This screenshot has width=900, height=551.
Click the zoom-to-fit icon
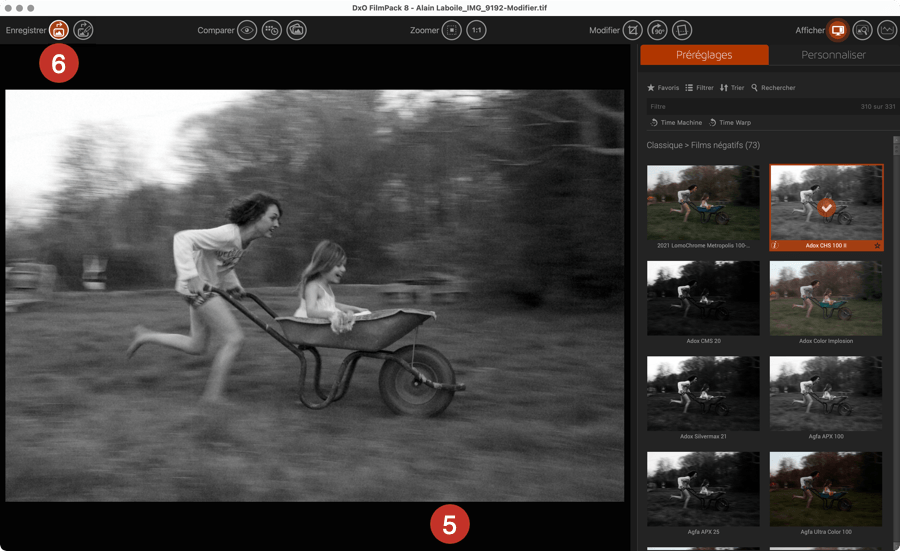tap(452, 30)
